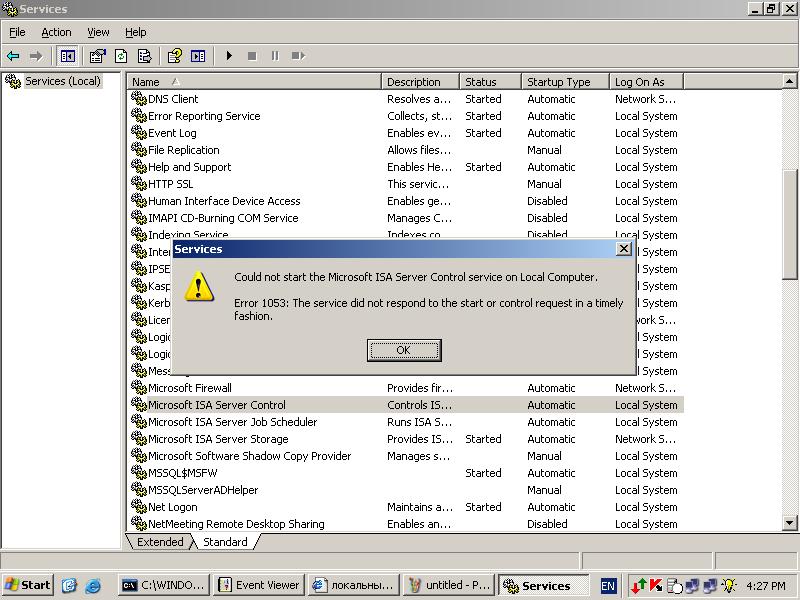
Task: Click the EN language indicator
Action: [x=608, y=586]
